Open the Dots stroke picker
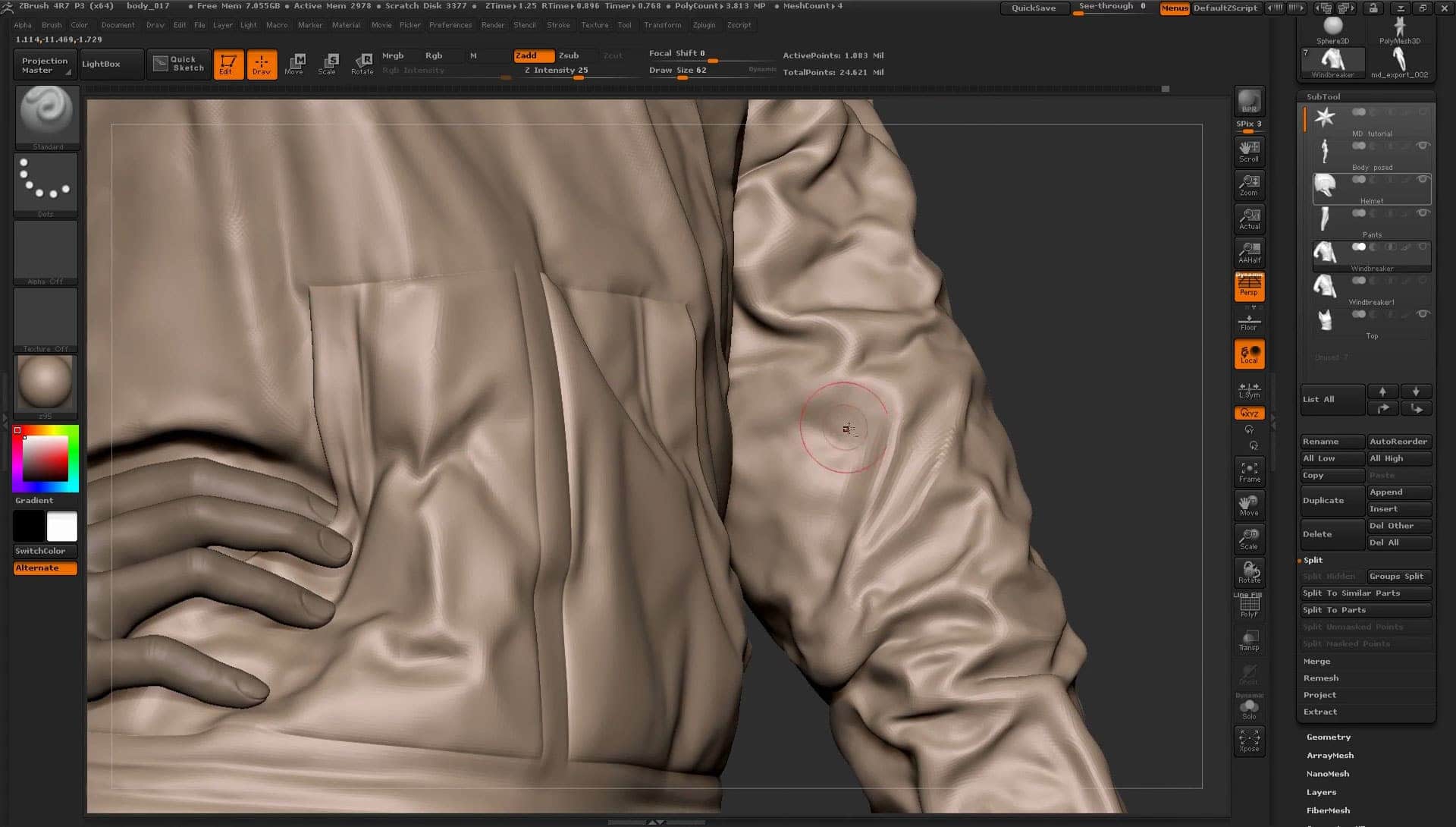This screenshot has width=1456, height=827. [x=46, y=185]
